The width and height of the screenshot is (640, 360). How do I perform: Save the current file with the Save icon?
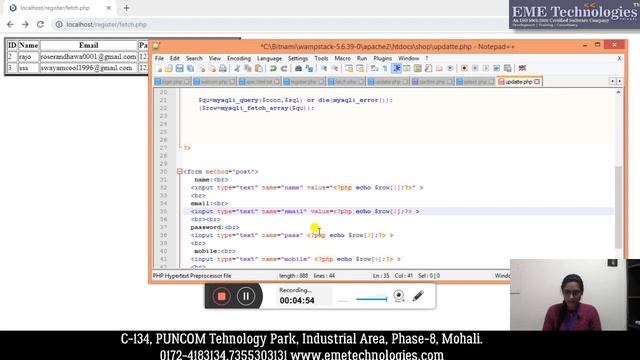(x=180, y=68)
